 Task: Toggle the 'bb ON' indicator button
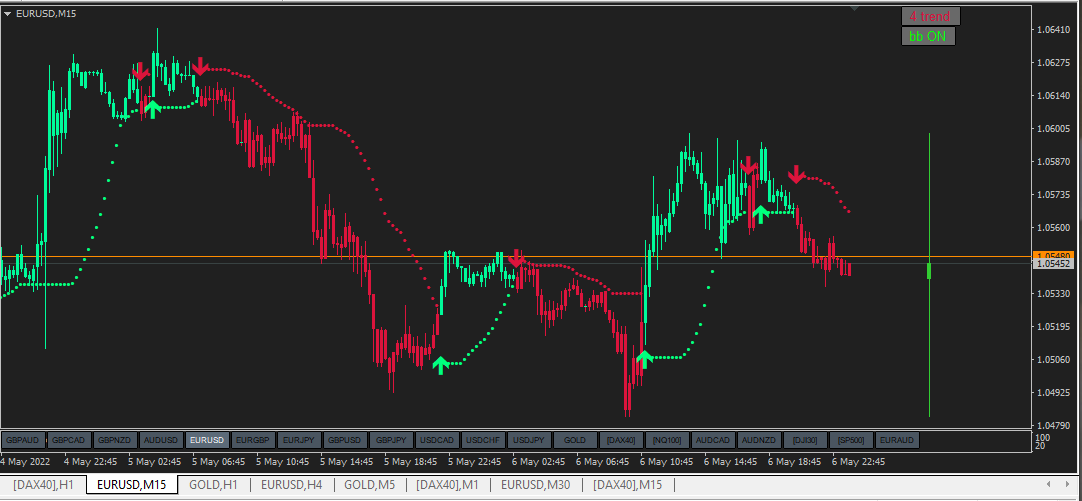point(928,37)
